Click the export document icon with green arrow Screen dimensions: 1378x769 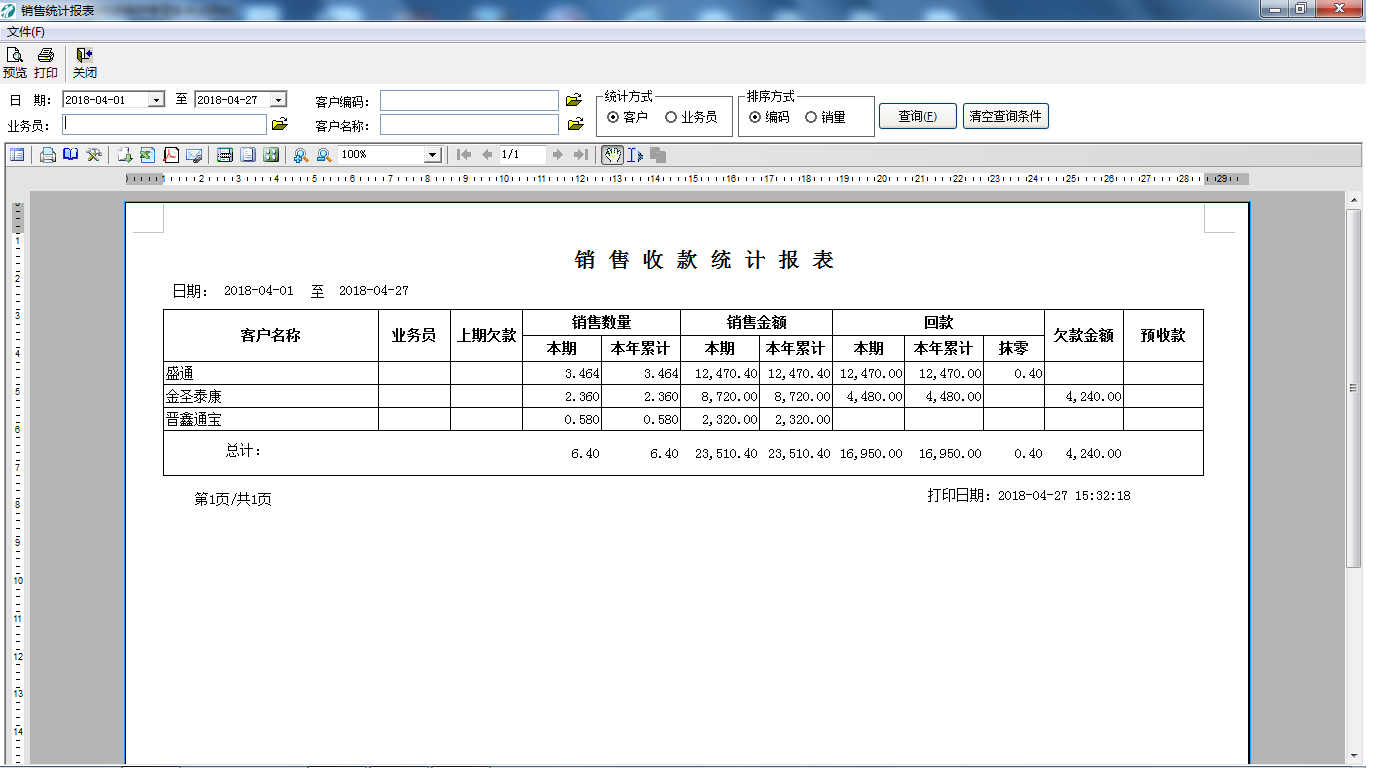click(125, 155)
